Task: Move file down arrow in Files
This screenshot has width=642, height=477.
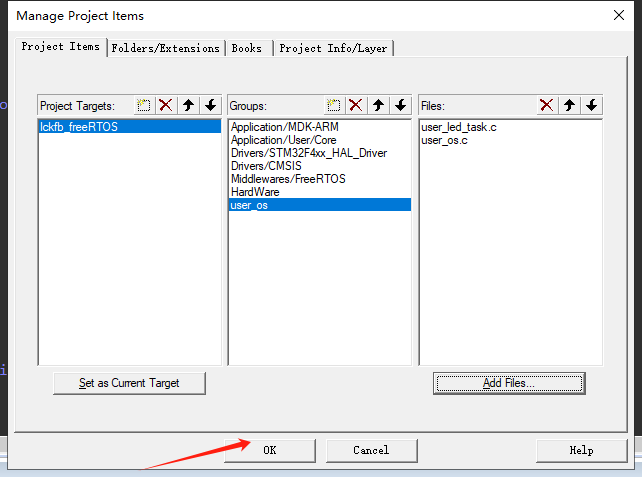Action: [x=591, y=105]
